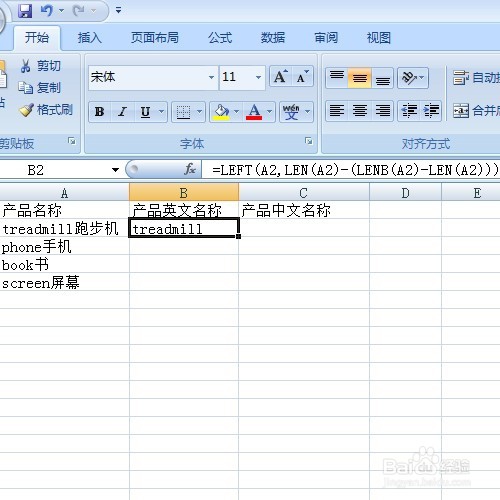The height and width of the screenshot is (500, 500).
Task: Select cell containing treadmill跑步机
Action: pos(64,228)
